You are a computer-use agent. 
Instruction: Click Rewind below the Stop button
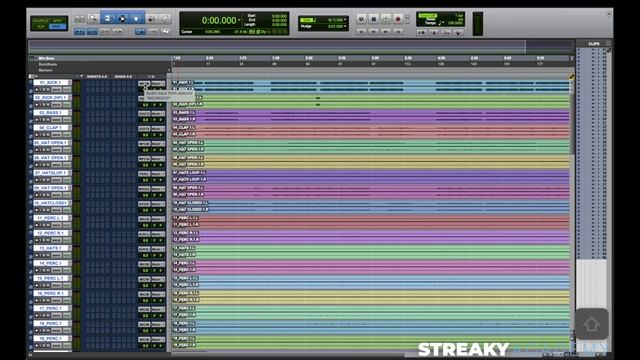373,31
